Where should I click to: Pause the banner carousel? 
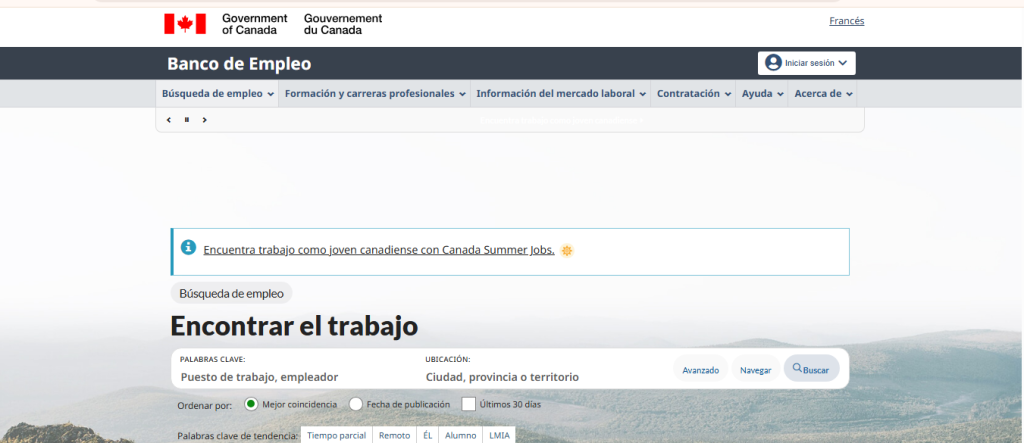[187, 120]
